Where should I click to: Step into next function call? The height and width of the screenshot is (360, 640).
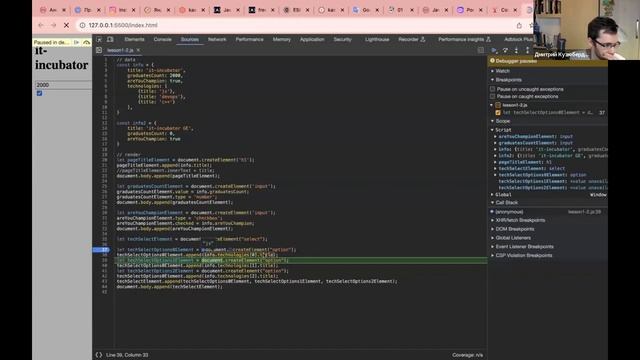516,50
